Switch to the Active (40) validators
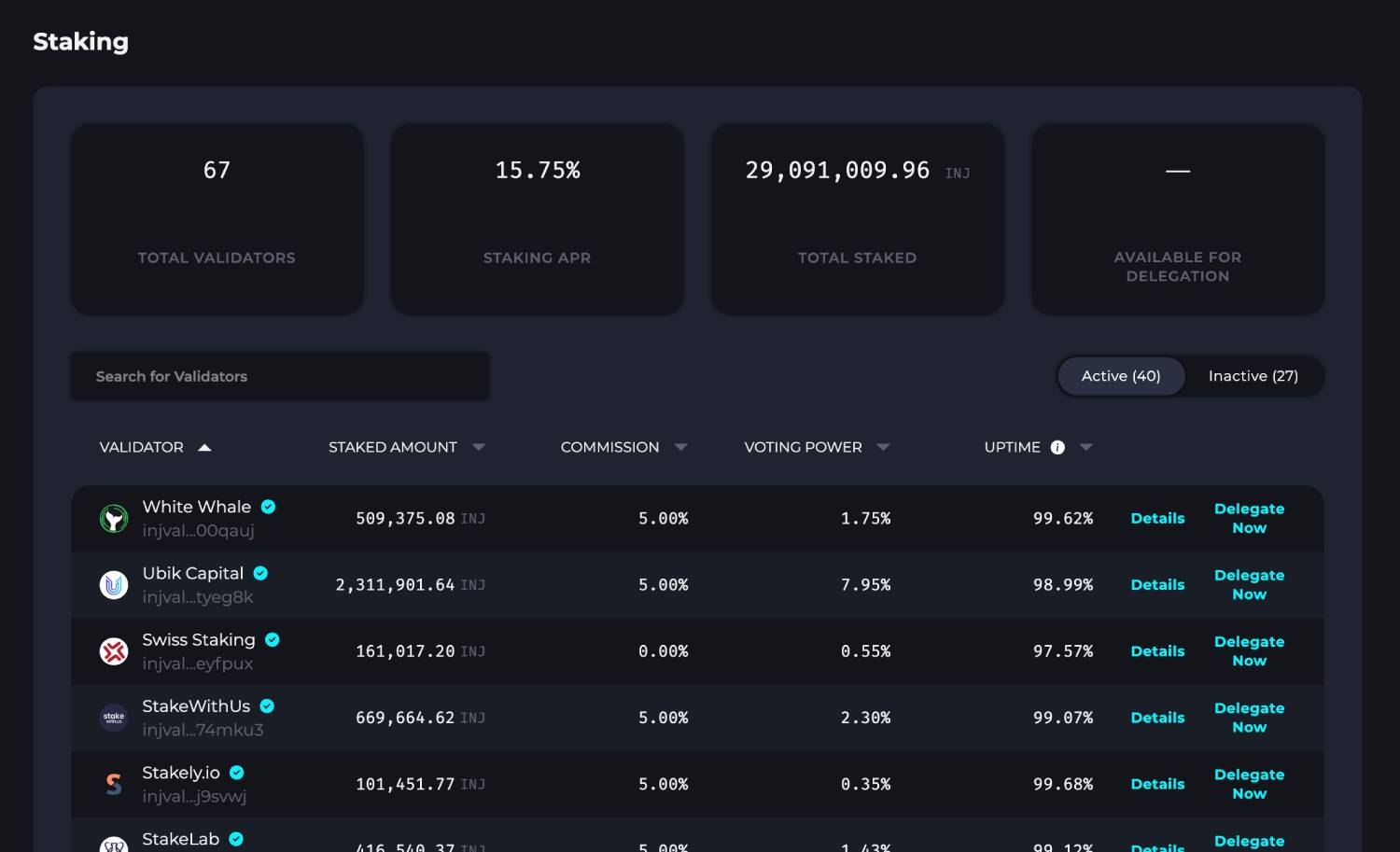The width and height of the screenshot is (1400, 852). pos(1120,376)
